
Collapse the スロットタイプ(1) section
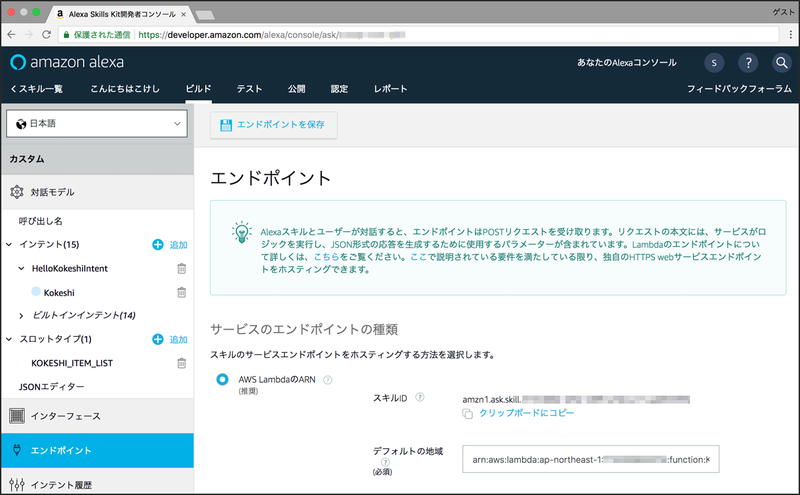[x=9, y=339]
